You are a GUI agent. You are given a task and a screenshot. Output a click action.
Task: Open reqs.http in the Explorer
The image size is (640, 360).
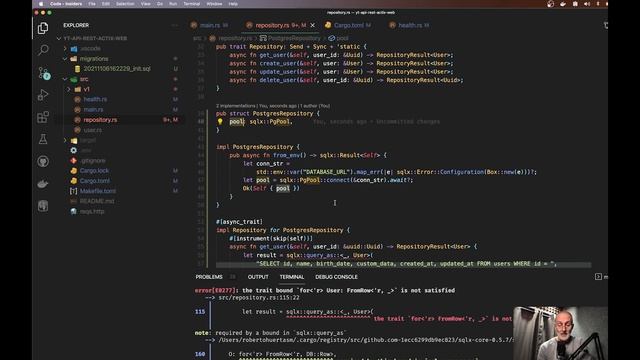click(92, 211)
